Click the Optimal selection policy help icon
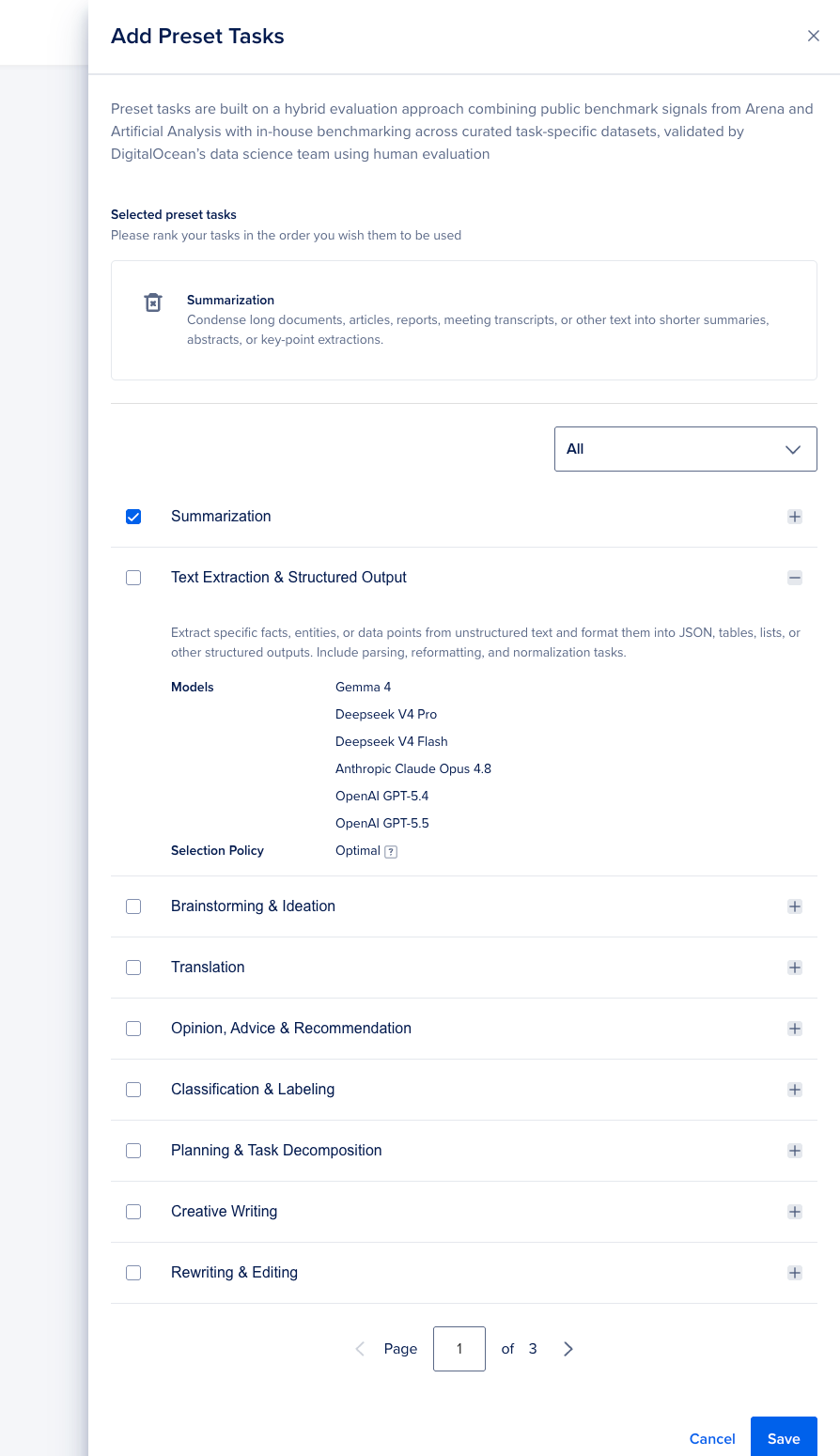Screen dimensions: 840x1456 point(392,852)
